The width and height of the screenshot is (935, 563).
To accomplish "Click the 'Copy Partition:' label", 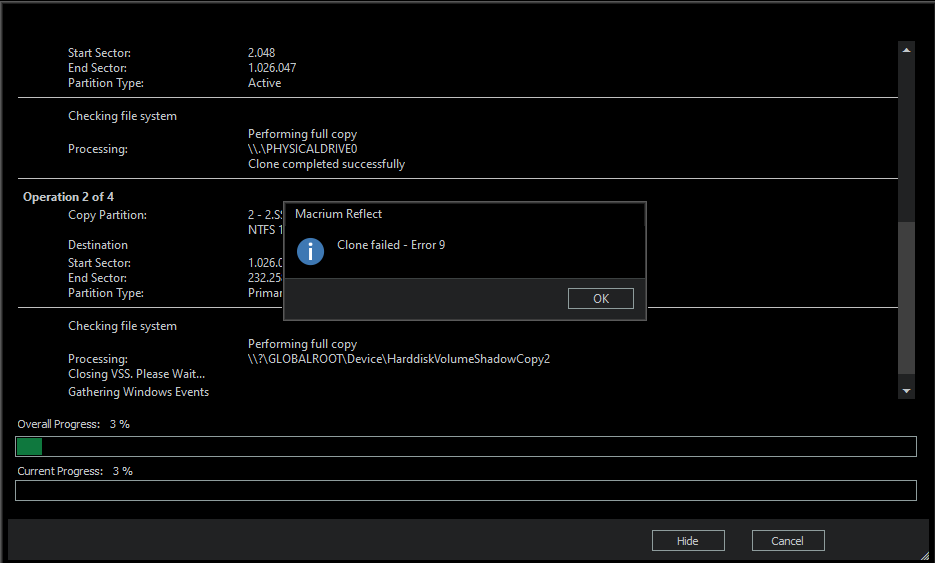I will coord(107,215).
